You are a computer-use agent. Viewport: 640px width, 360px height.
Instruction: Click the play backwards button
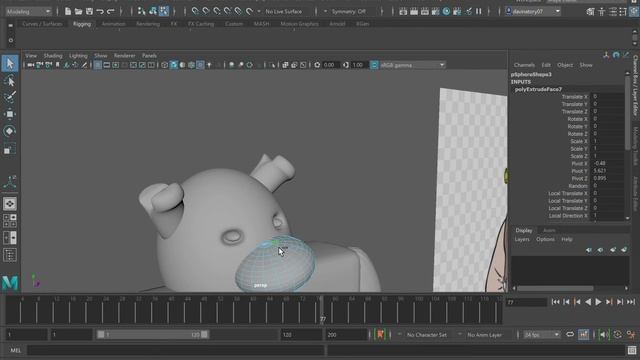click(x=588, y=302)
